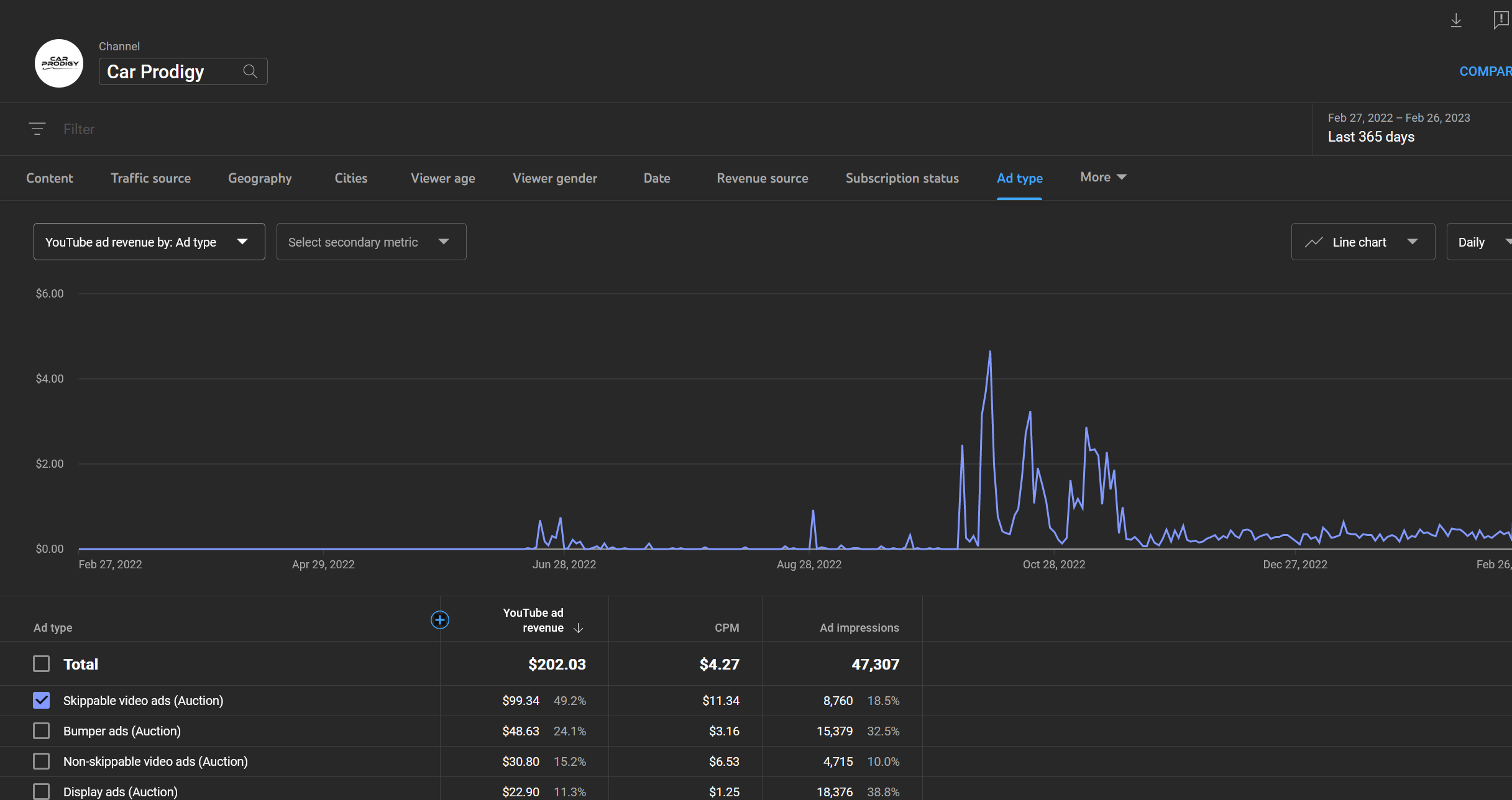Check Non-skippable video ads (Auction) checkbox
The width and height of the screenshot is (1512, 800).
(x=42, y=761)
